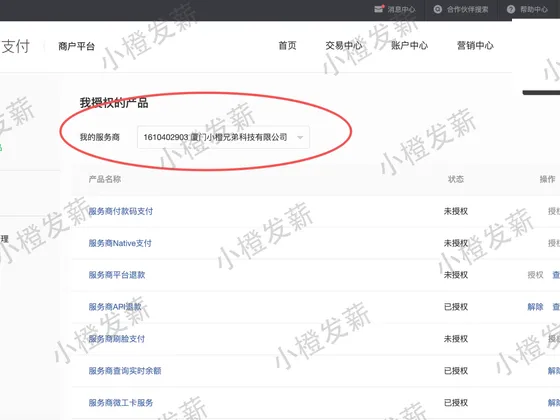
Task: Click the 未授权 status of 服务商Native支付
Action: point(456,243)
